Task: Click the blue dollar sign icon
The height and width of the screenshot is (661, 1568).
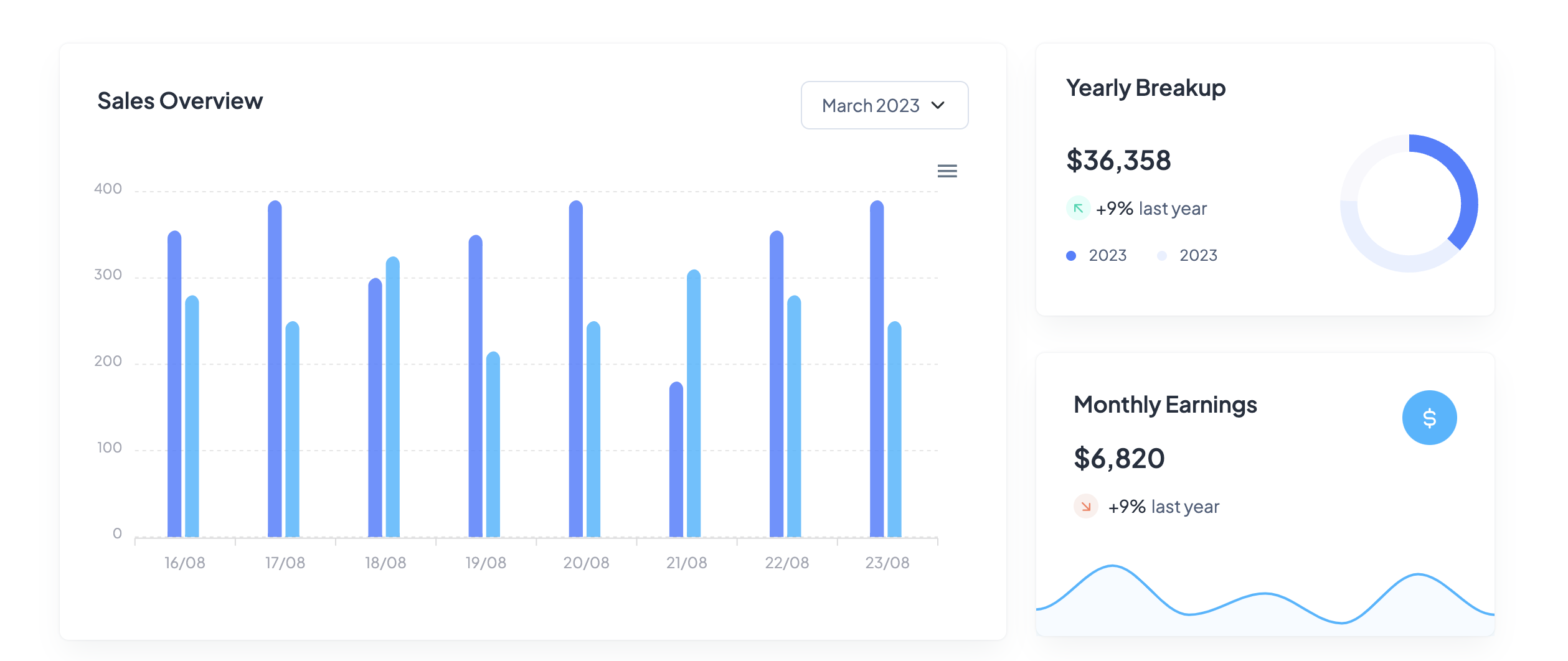Action: tap(1429, 418)
